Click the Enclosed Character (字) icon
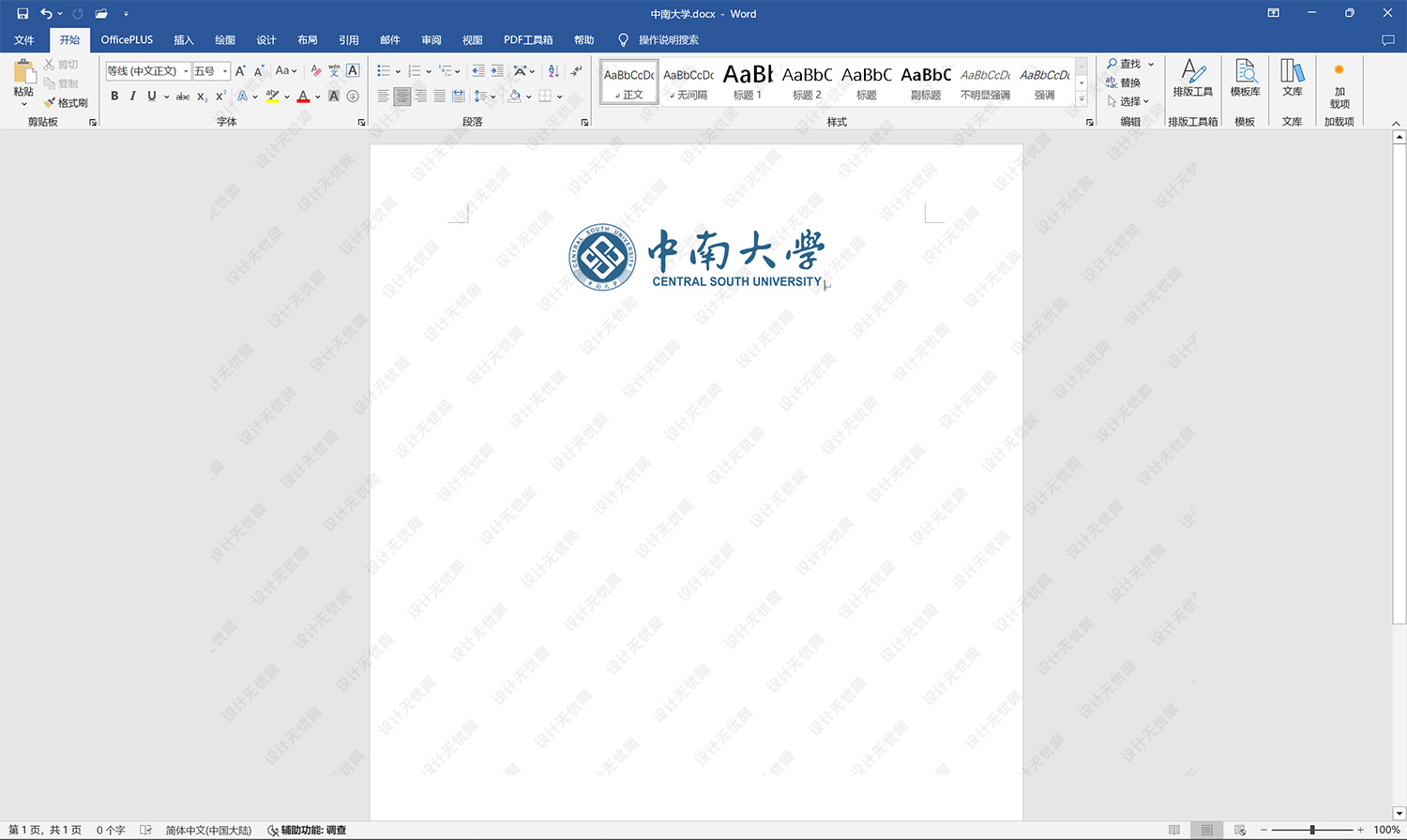The image size is (1407, 840). click(353, 97)
